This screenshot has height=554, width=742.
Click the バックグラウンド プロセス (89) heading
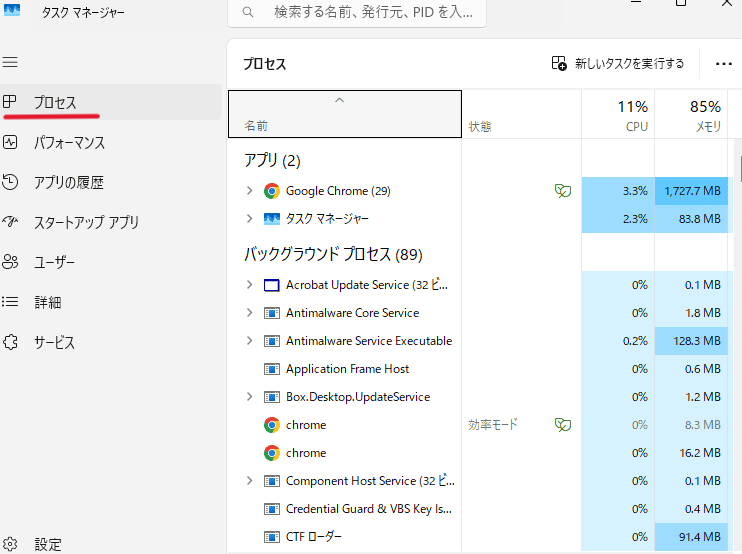pos(333,254)
